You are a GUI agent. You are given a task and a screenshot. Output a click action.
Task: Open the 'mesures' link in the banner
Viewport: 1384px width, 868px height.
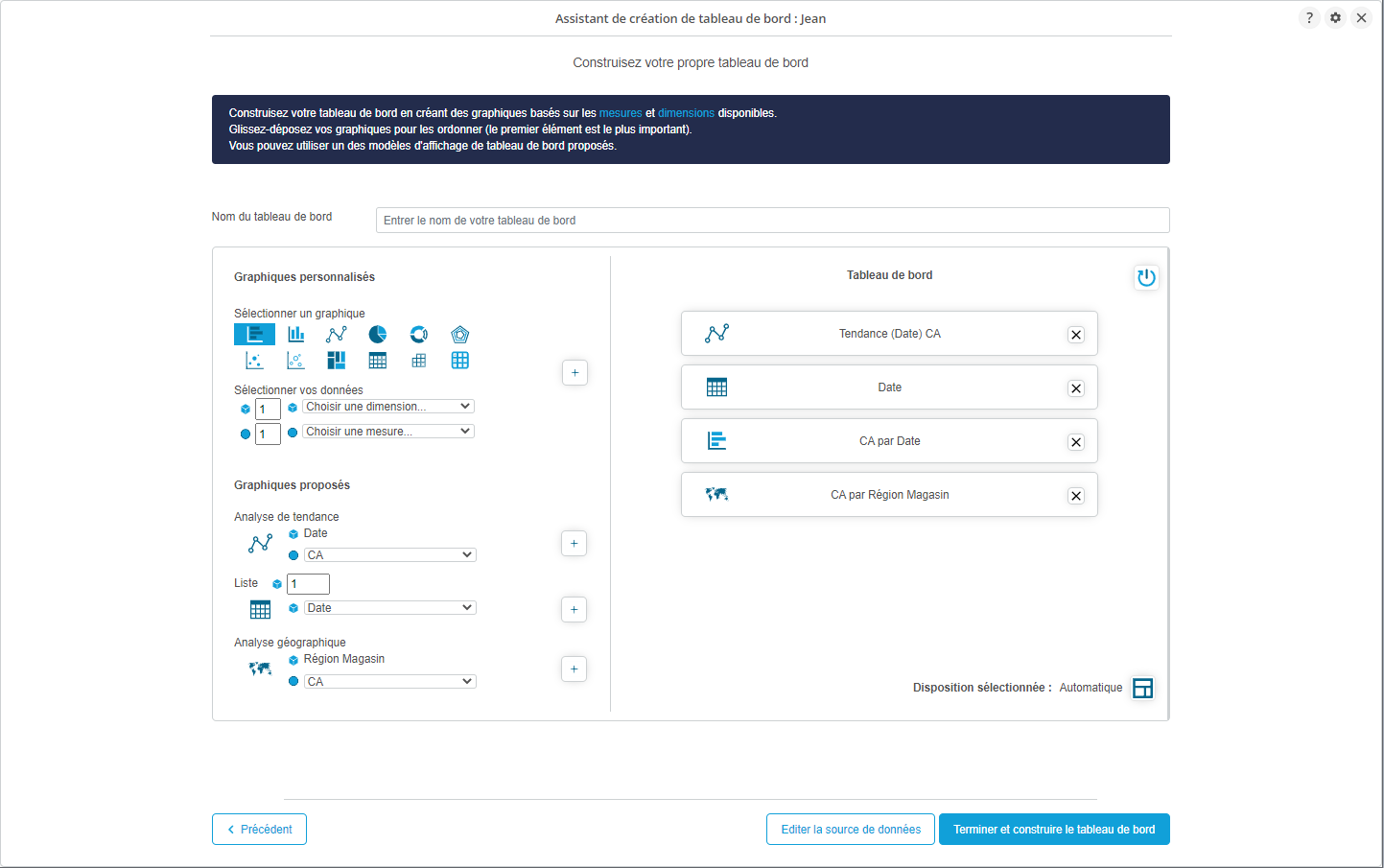point(621,113)
